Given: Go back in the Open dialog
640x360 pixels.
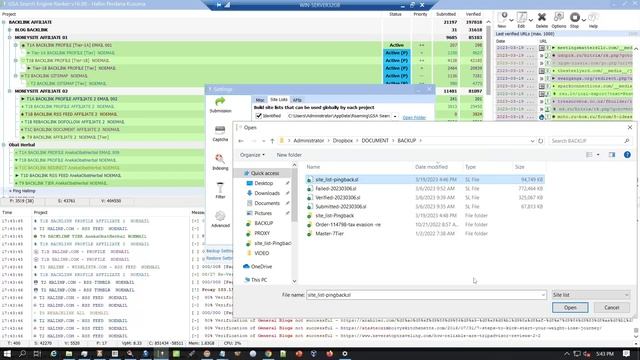Looking at the screenshot, I should [241, 141].
